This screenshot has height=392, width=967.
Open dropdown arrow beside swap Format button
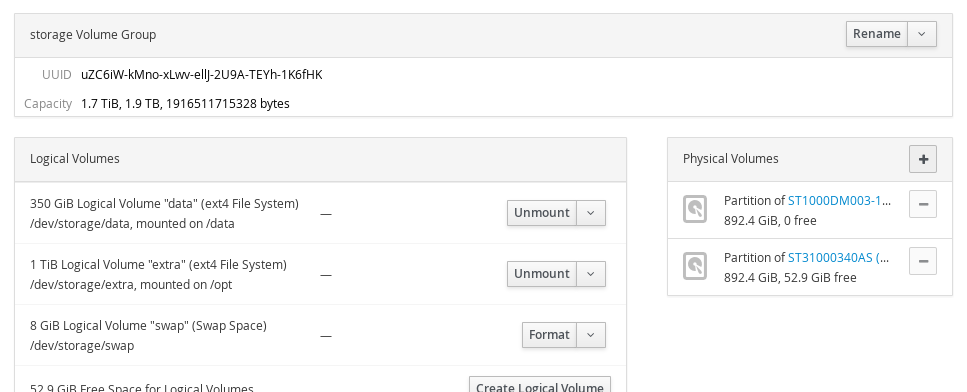(x=591, y=335)
